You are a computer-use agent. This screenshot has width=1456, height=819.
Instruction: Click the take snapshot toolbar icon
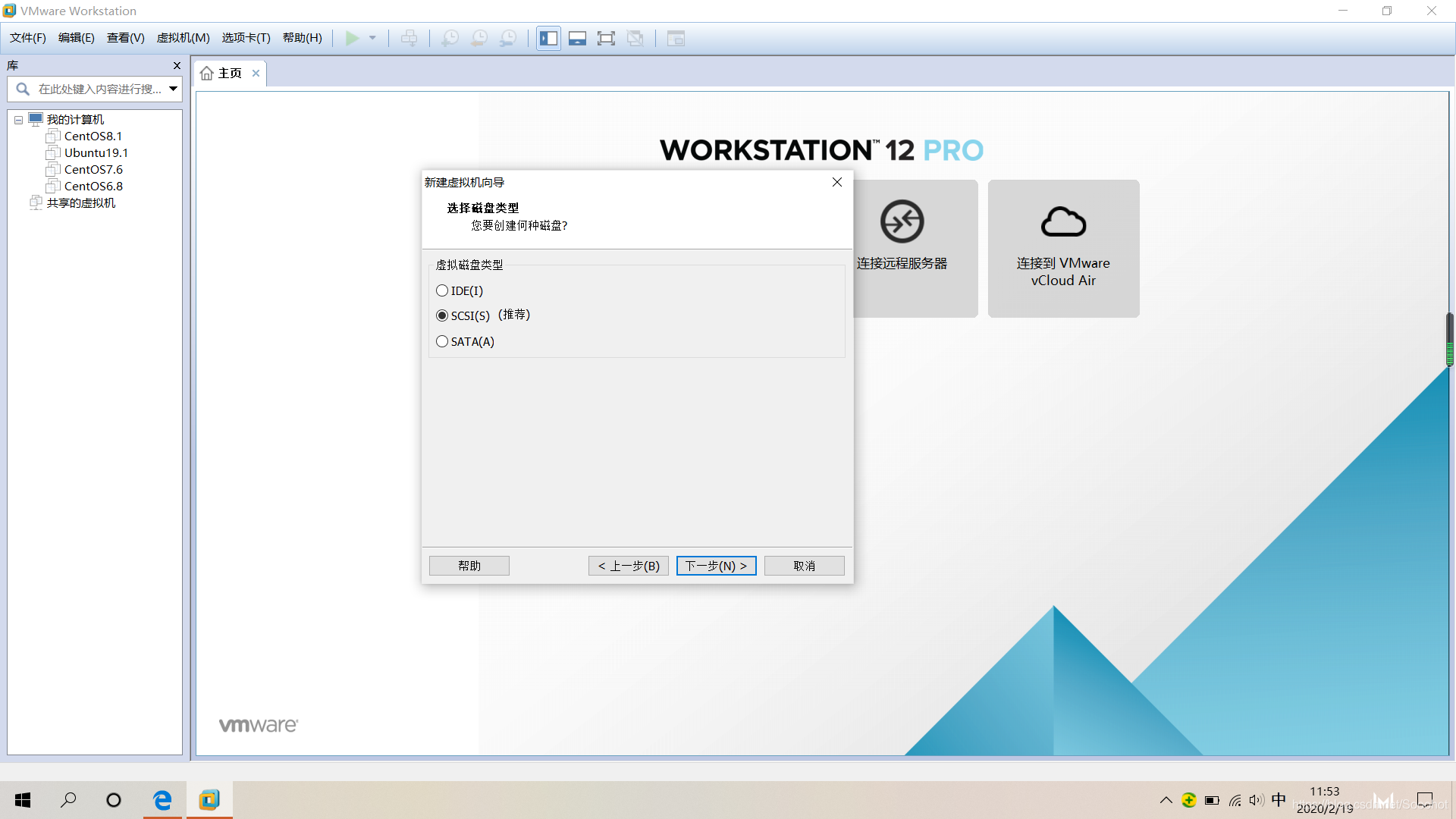pos(450,38)
